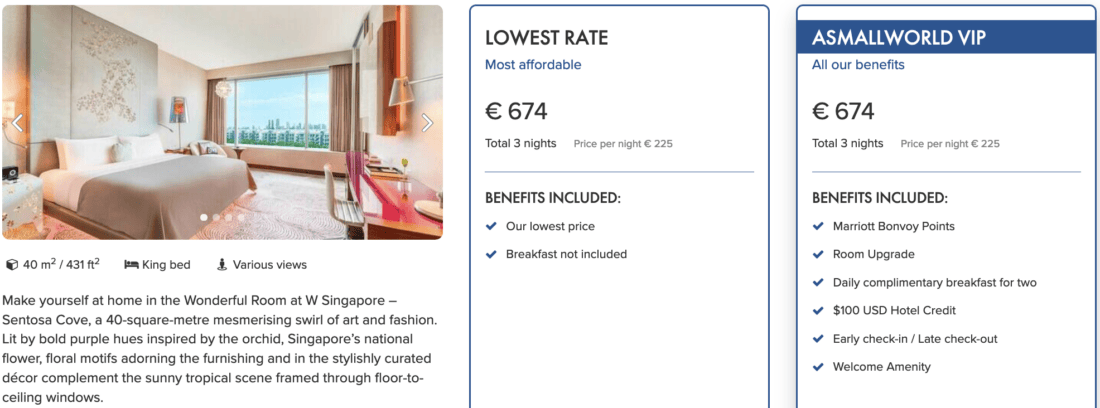The width and height of the screenshot is (1100, 408).
Task: Click the room size cube icon
Action: [12, 265]
